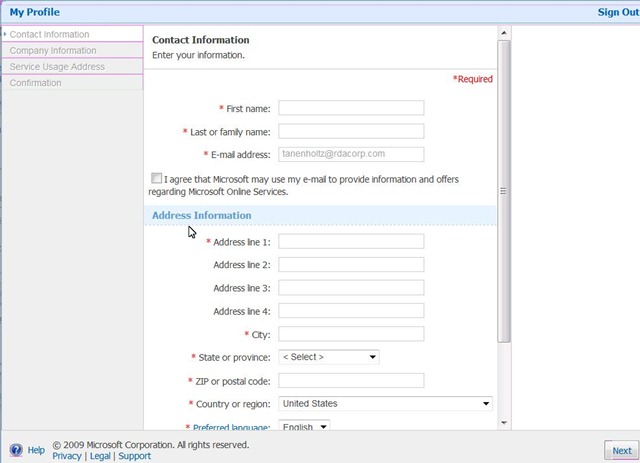
Task: Tick the Microsoft e-mail offers agreement checkbox
Action: point(156,178)
